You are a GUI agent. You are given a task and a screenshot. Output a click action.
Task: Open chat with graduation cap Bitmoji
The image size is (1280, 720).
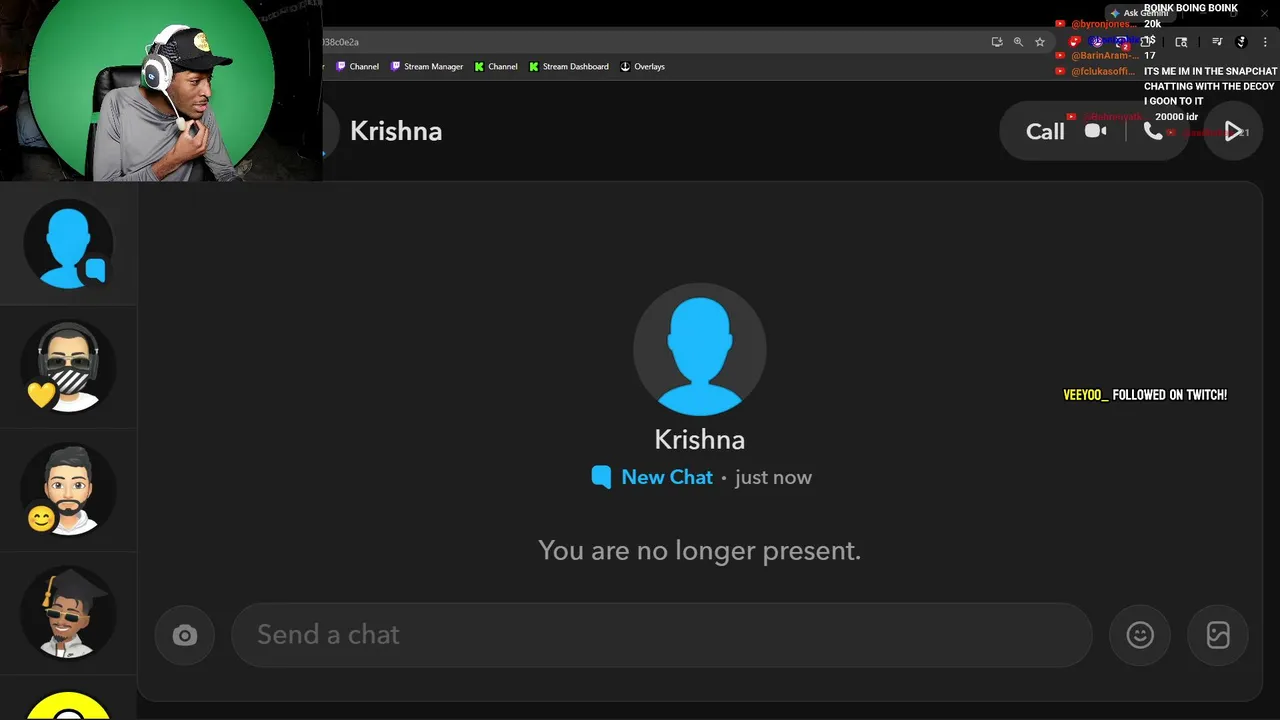[68, 613]
